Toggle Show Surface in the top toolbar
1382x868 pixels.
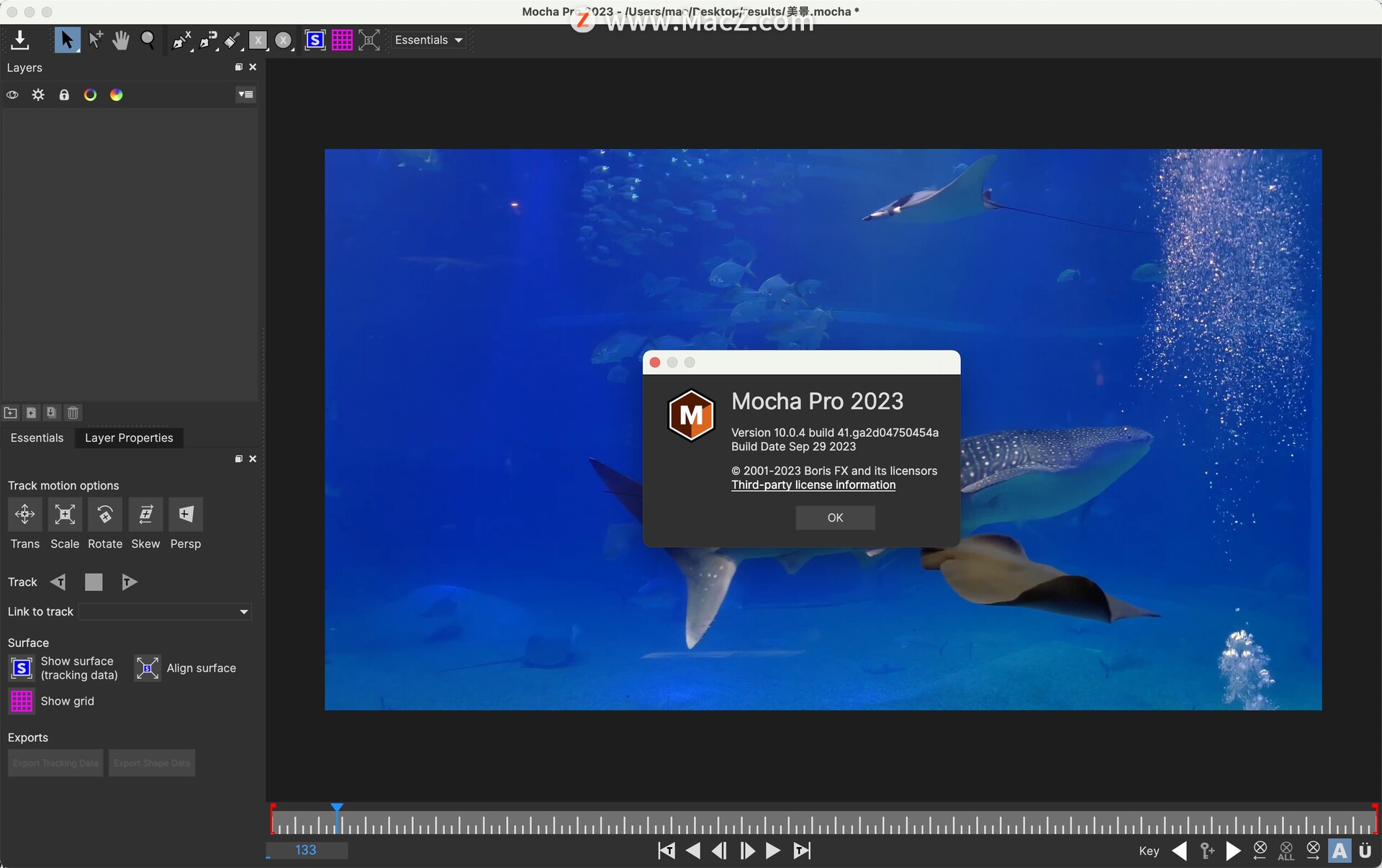pos(315,40)
